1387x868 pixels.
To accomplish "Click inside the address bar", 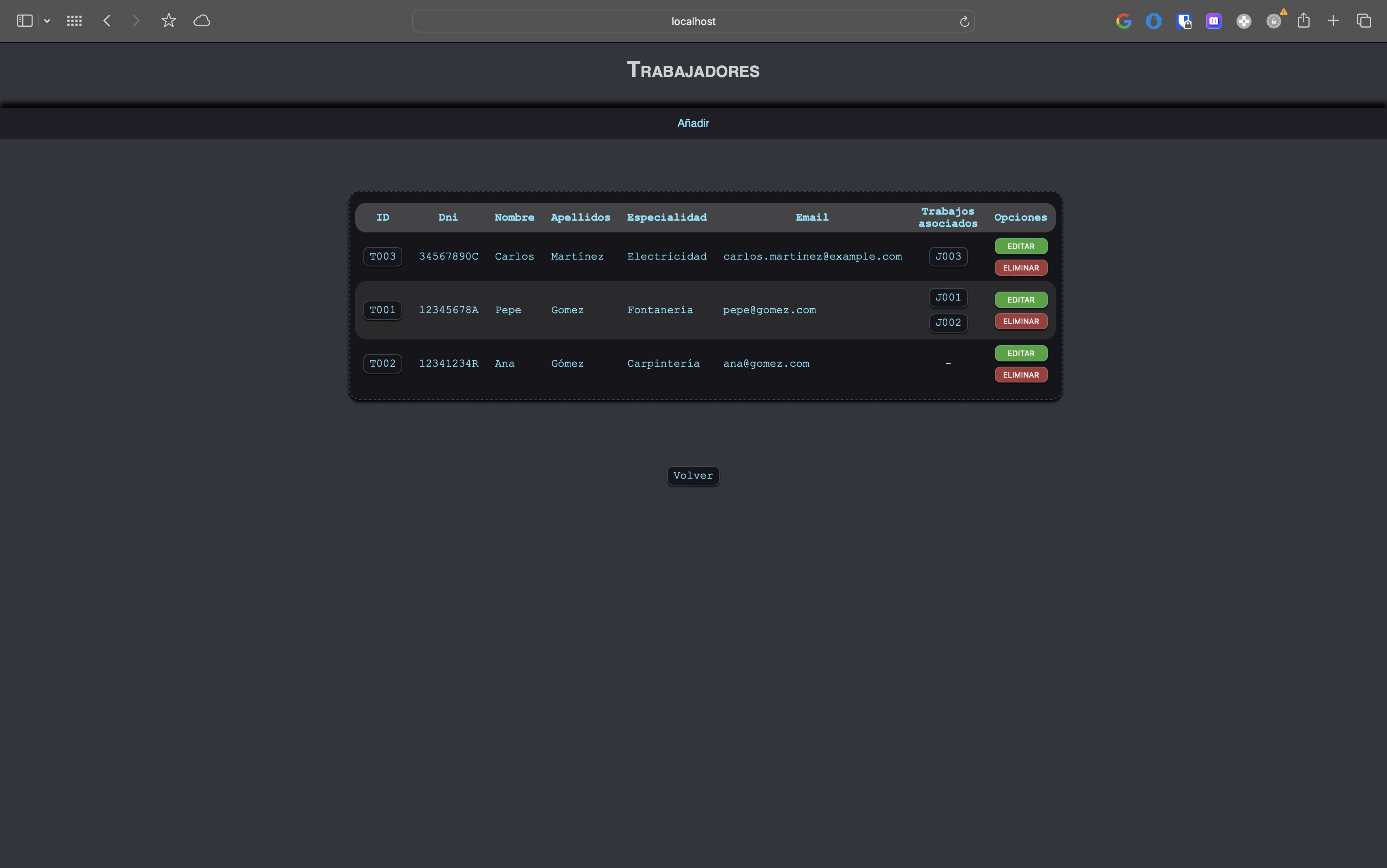I will (693, 21).
